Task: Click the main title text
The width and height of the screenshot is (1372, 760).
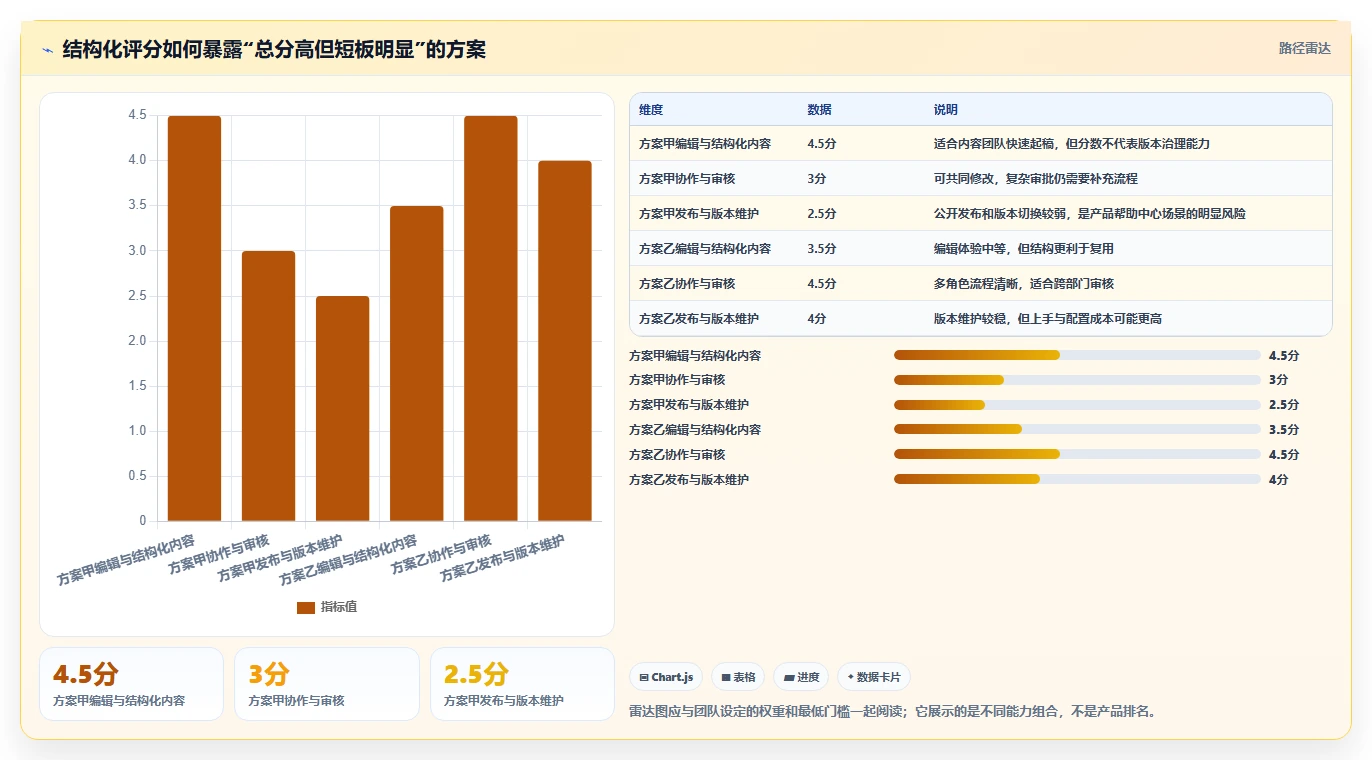Action: tap(274, 50)
